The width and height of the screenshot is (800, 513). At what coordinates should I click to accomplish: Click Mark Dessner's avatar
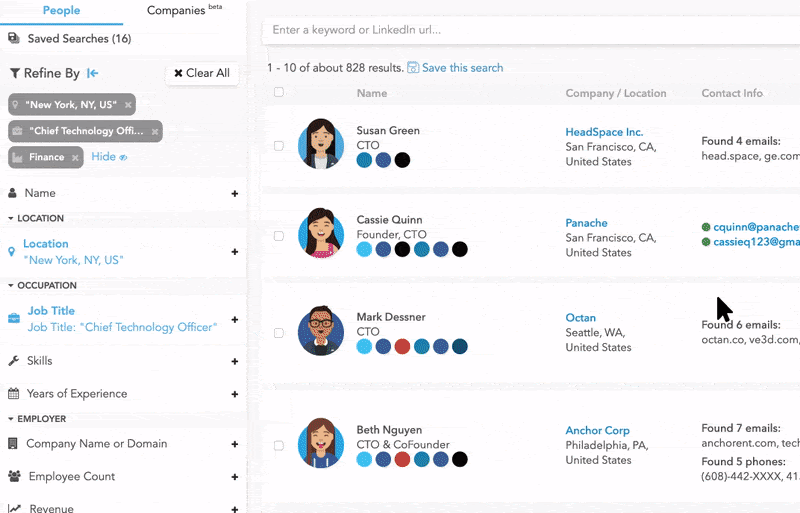pyautogui.click(x=321, y=331)
